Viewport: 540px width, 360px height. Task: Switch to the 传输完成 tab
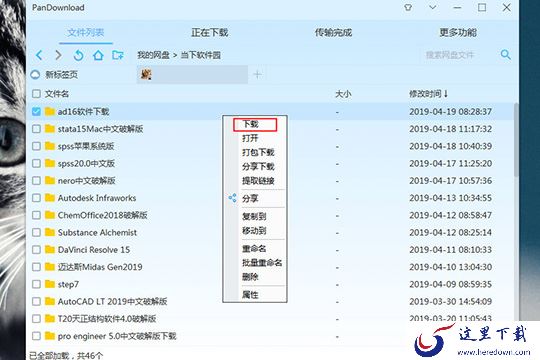(x=333, y=33)
